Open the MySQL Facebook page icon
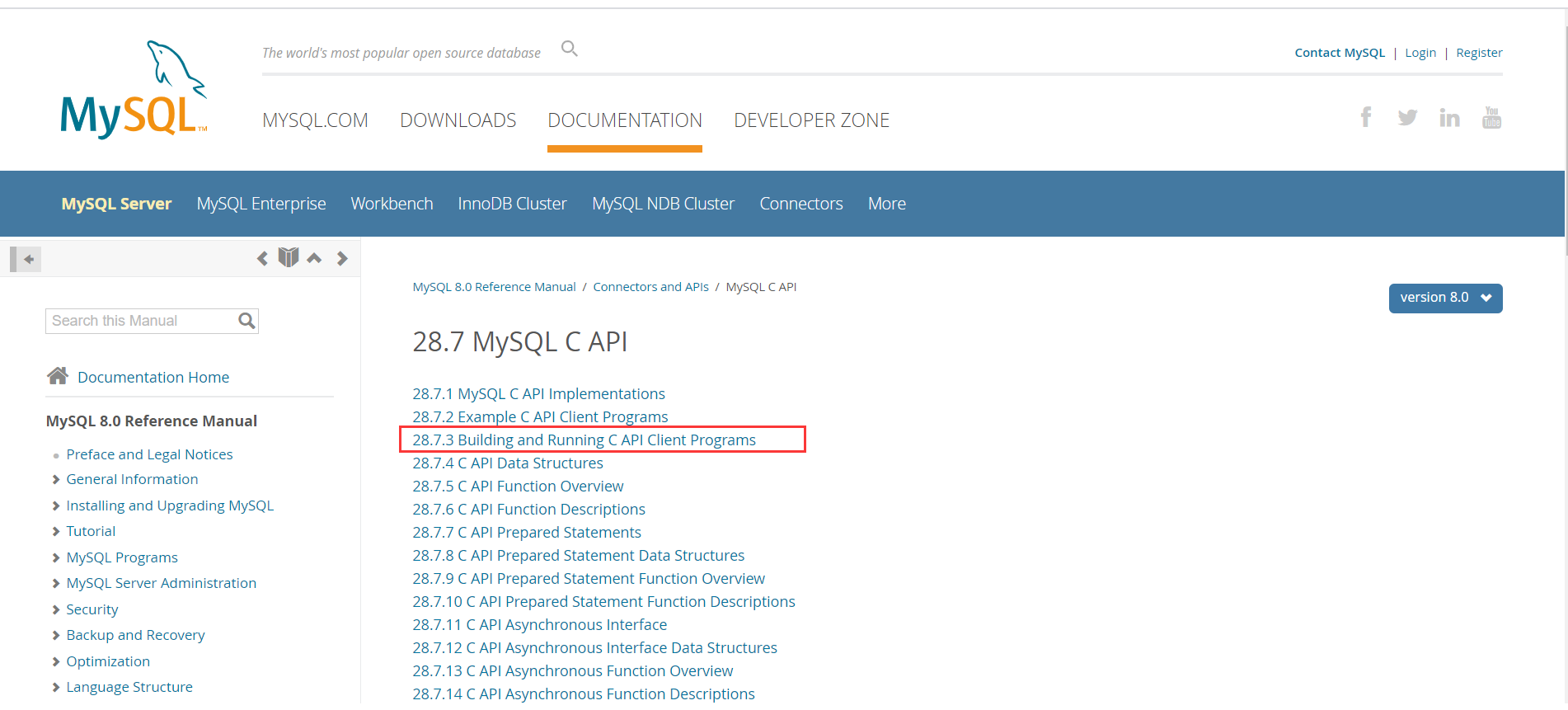This screenshot has width=1568, height=710. (1366, 117)
